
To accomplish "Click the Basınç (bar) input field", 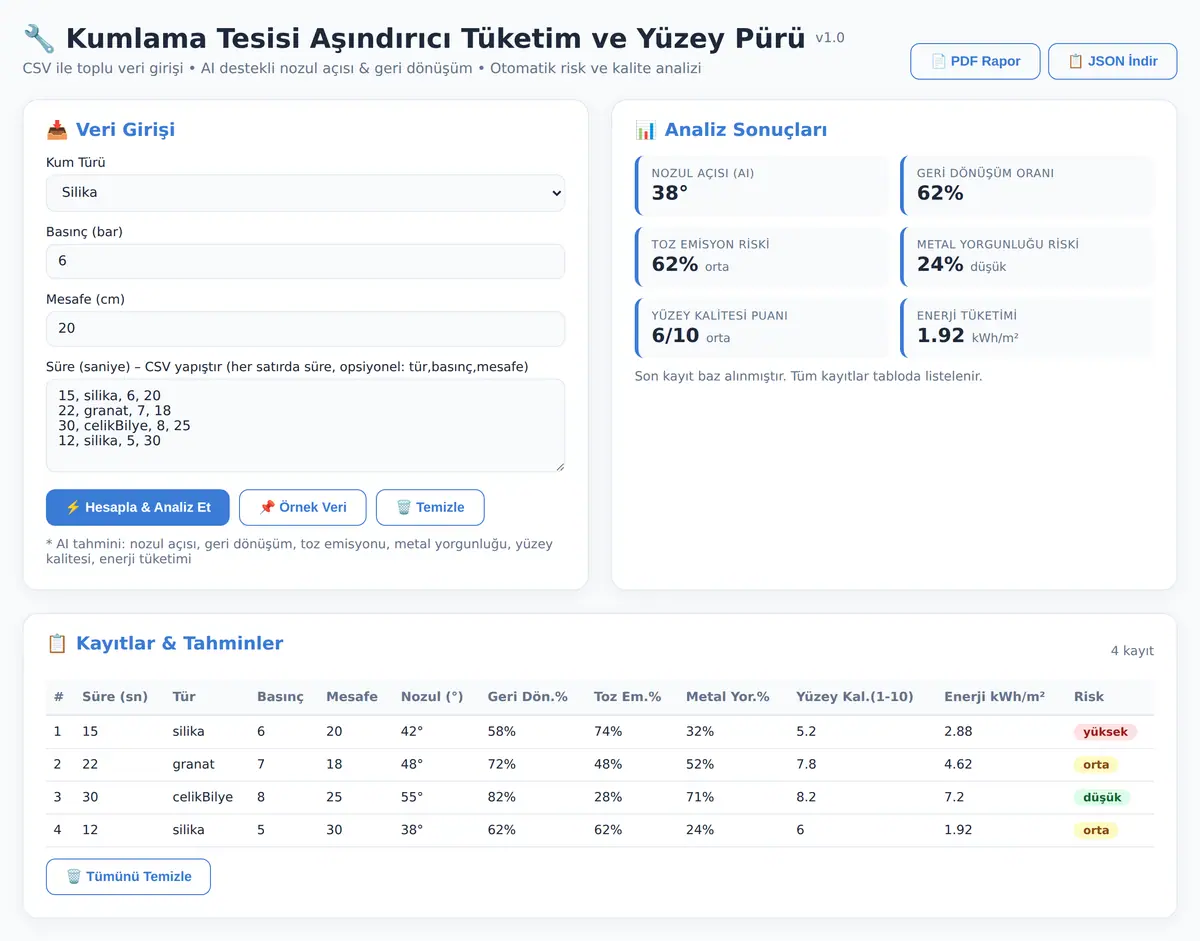I will tap(305, 261).
